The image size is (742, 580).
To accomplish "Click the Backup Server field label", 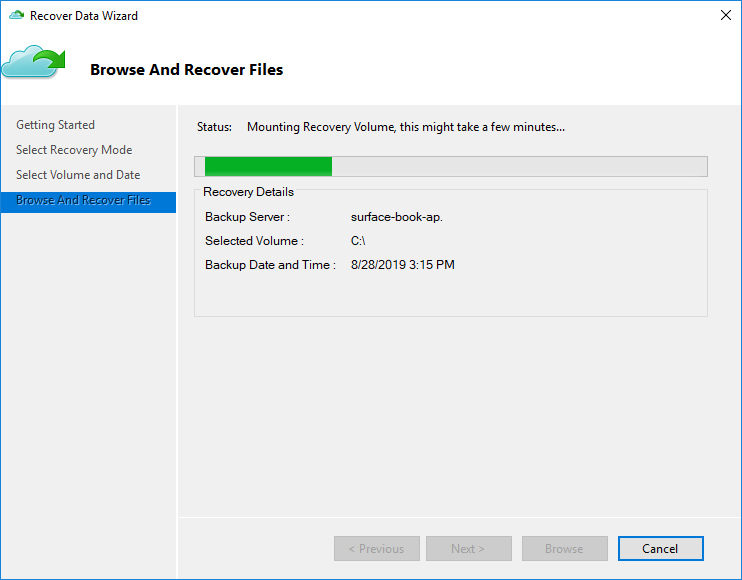I will pos(247,217).
